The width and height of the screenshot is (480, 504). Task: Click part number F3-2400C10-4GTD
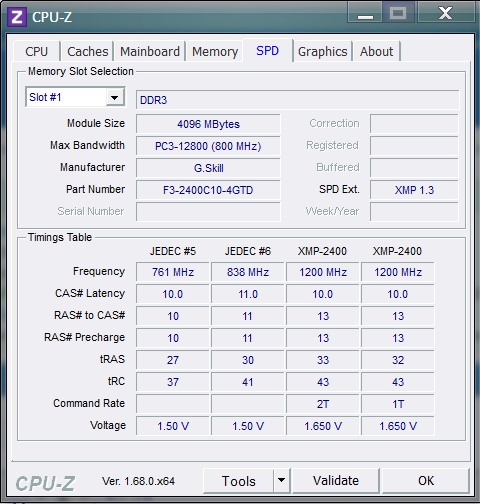pyautogui.click(x=208, y=190)
